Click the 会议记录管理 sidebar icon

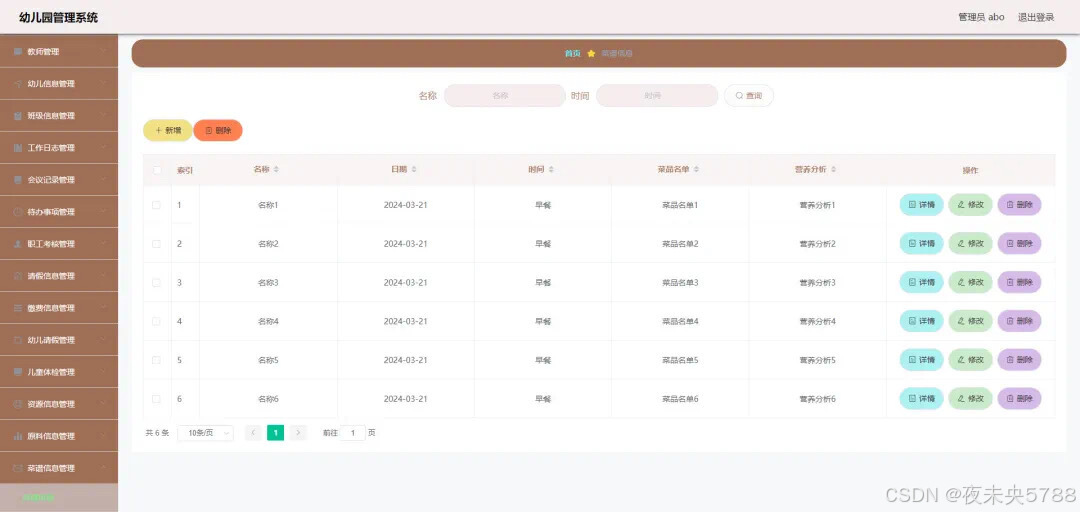(19, 180)
